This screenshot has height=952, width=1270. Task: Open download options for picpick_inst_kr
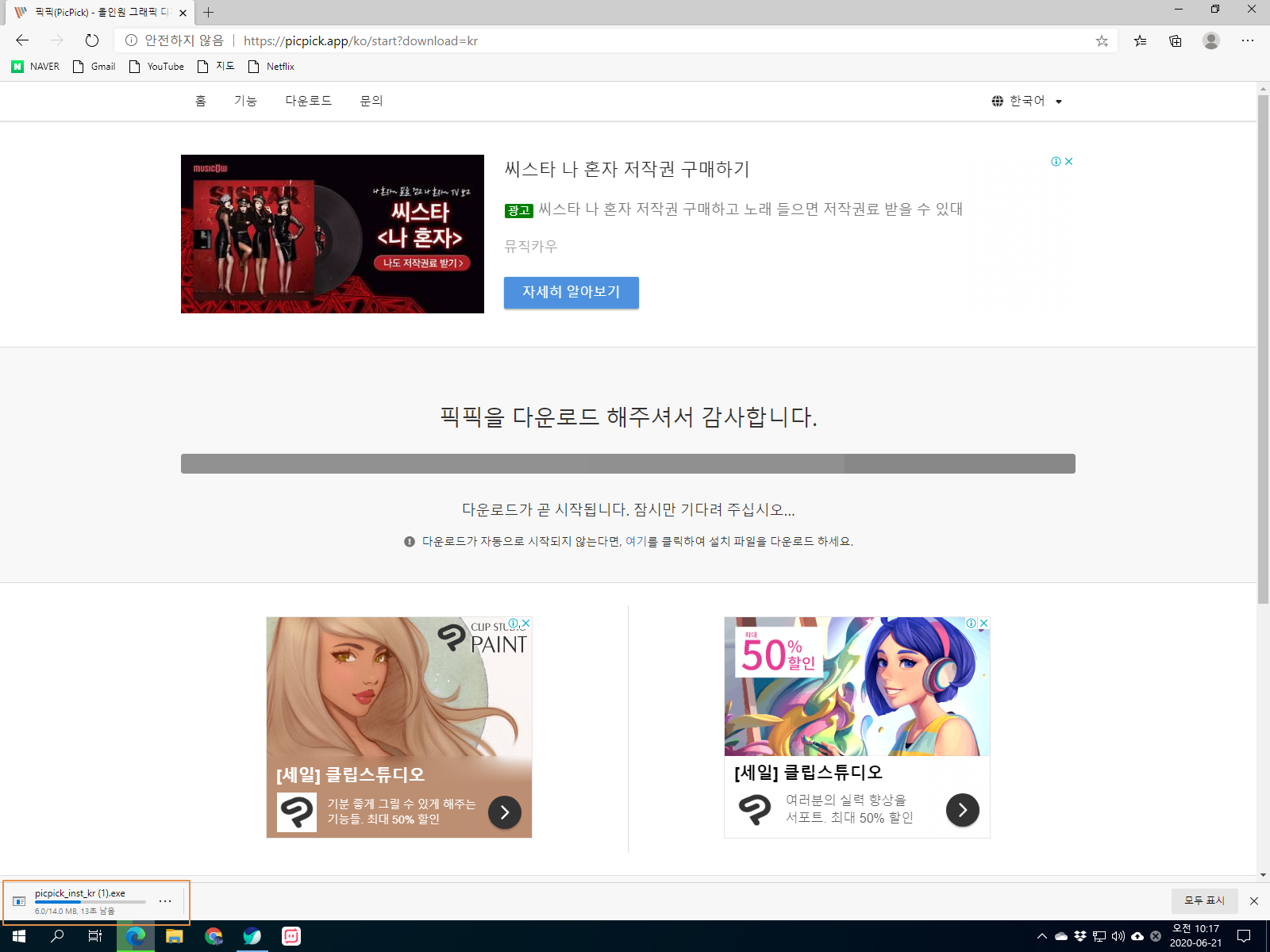point(165,901)
